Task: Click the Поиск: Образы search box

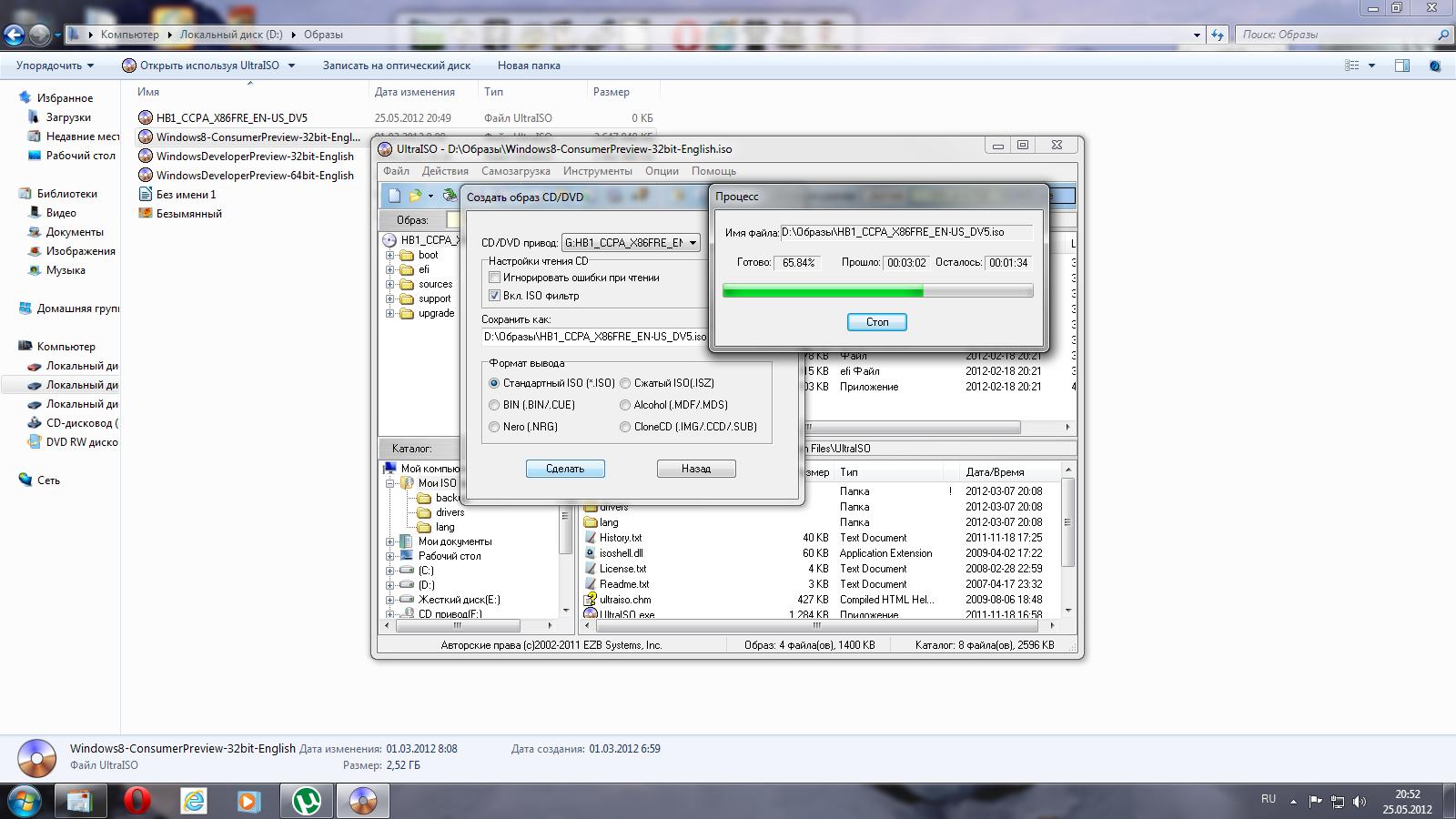Action: [x=1345, y=35]
